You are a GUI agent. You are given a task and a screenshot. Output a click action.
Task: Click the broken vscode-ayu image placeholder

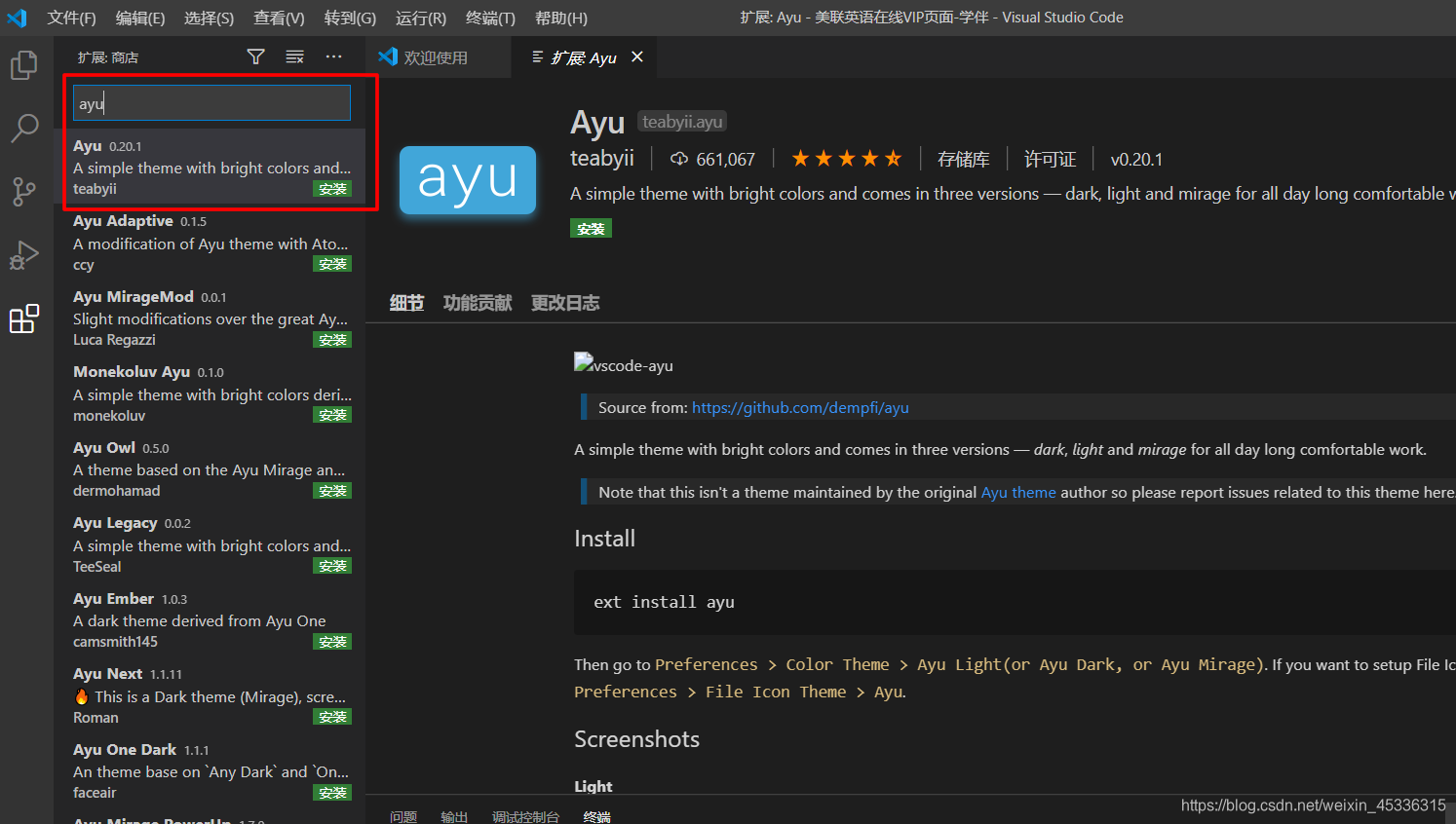pyautogui.click(x=624, y=364)
